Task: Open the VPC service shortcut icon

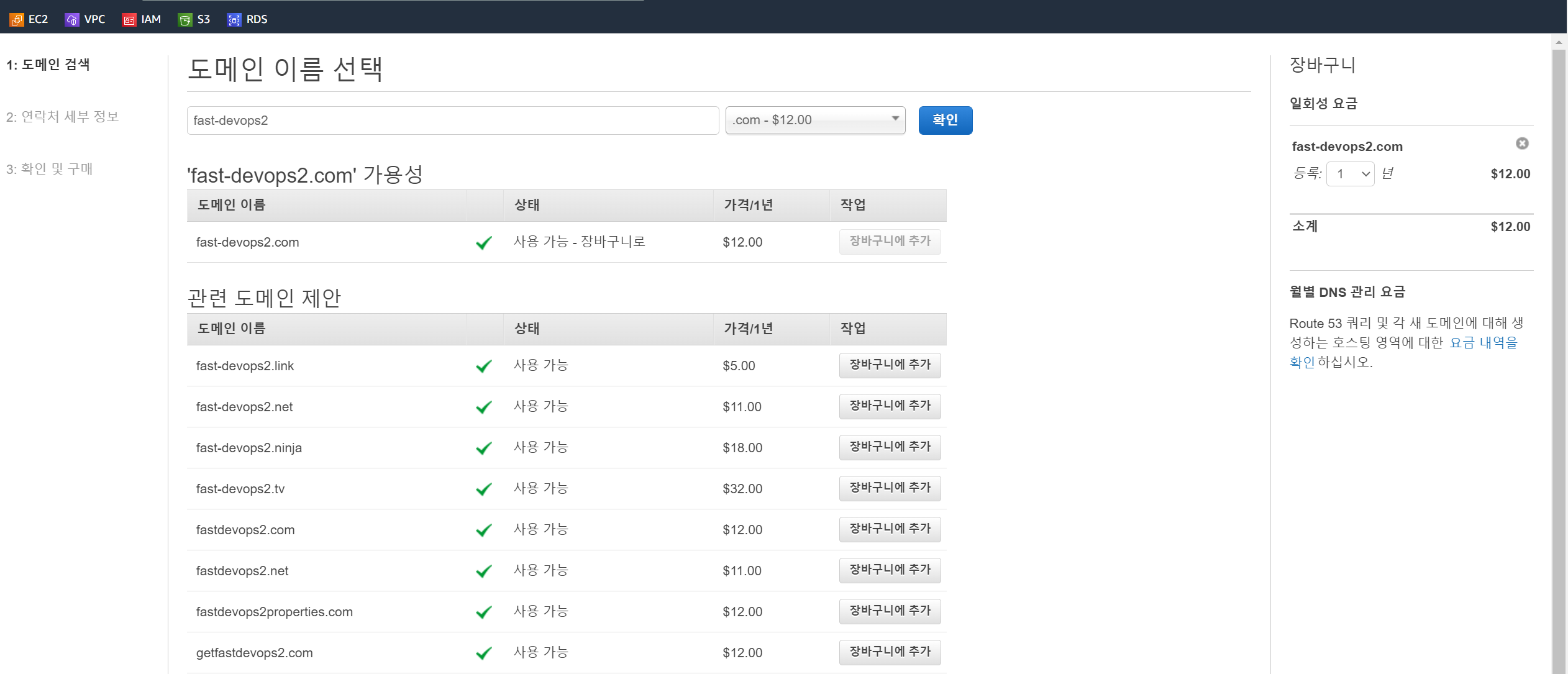Action: 72,20
